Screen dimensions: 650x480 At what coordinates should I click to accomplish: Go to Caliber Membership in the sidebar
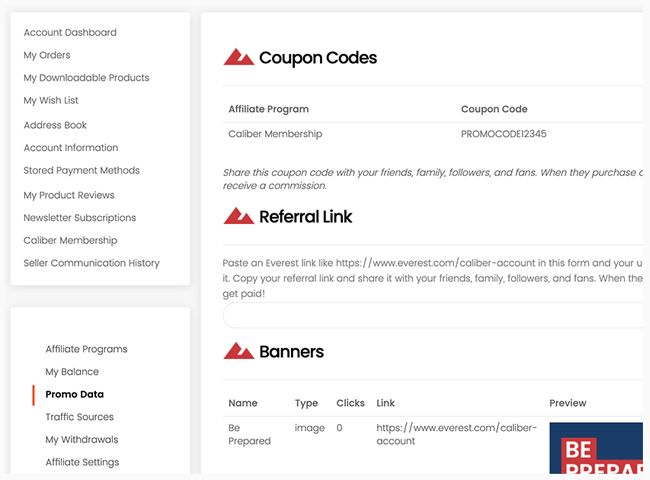(x=70, y=240)
